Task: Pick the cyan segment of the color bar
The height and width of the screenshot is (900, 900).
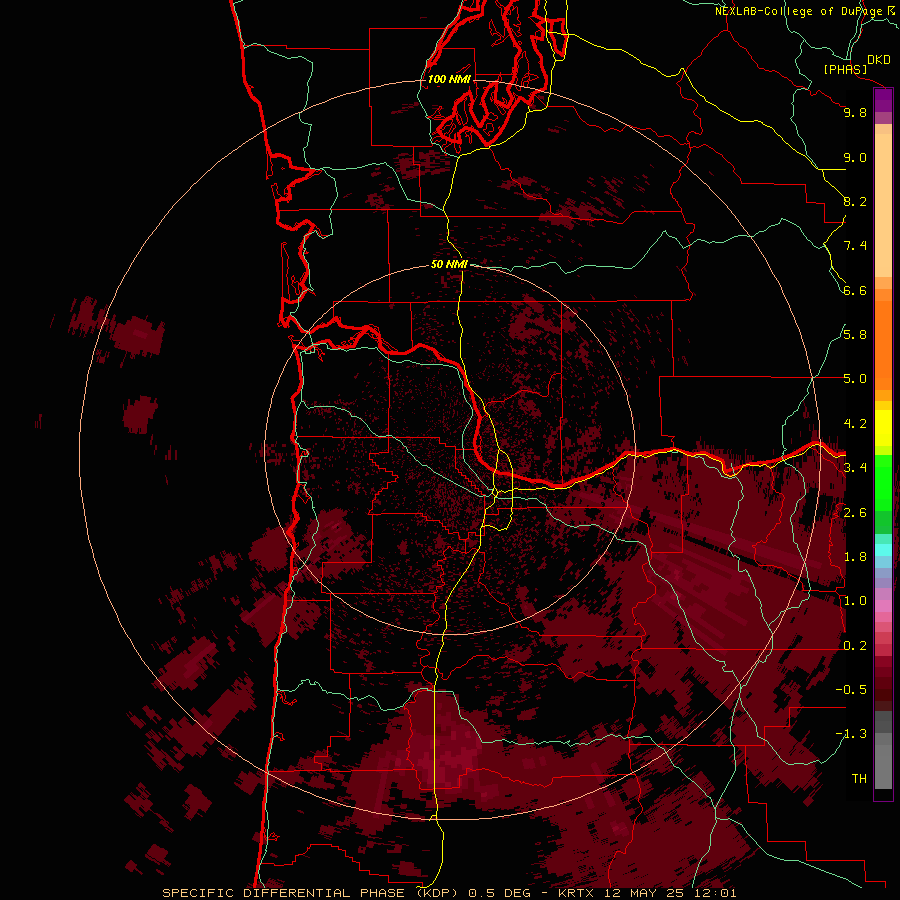Action: [883, 550]
